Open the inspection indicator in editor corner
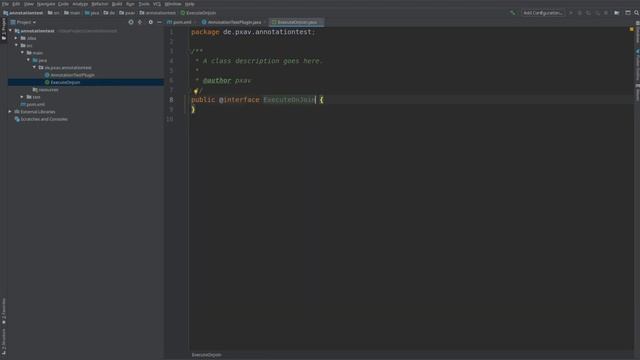640x360 pixels. pyautogui.click(x=631, y=29)
